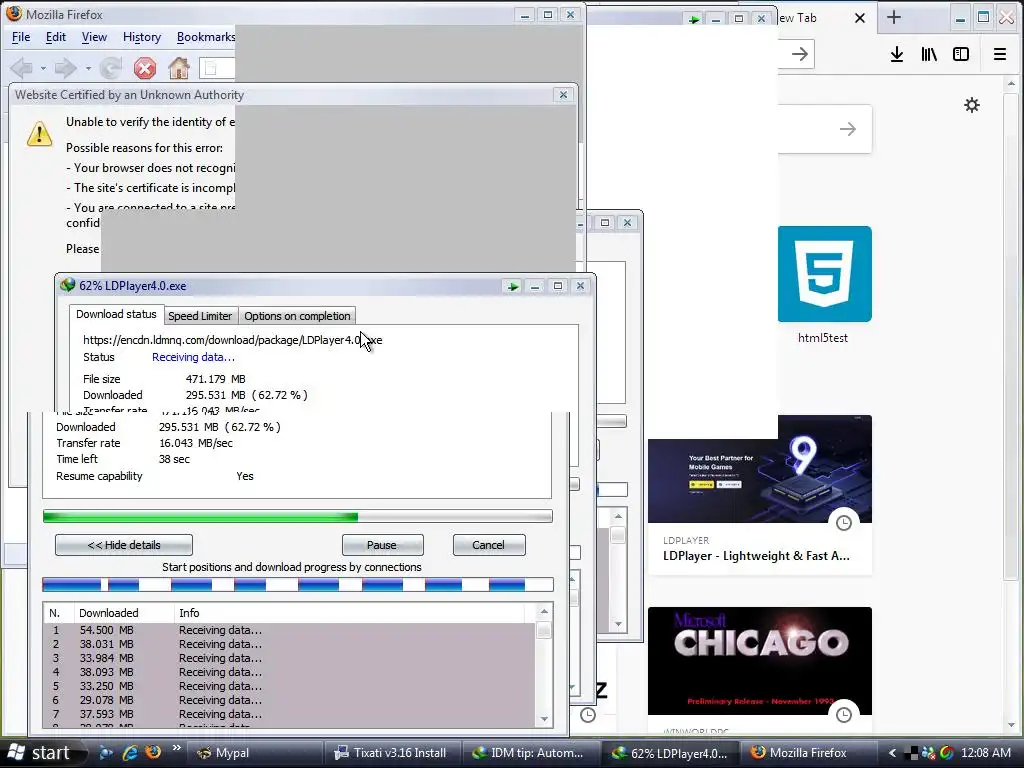This screenshot has height=768, width=1024.
Task: Select connection row 7 with 37.593 MB
Action: (289, 714)
